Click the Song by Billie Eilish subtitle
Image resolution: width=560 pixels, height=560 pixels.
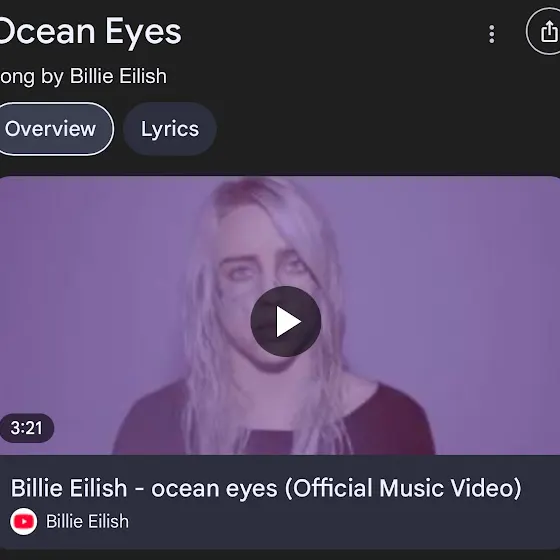(x=83, y=76)
